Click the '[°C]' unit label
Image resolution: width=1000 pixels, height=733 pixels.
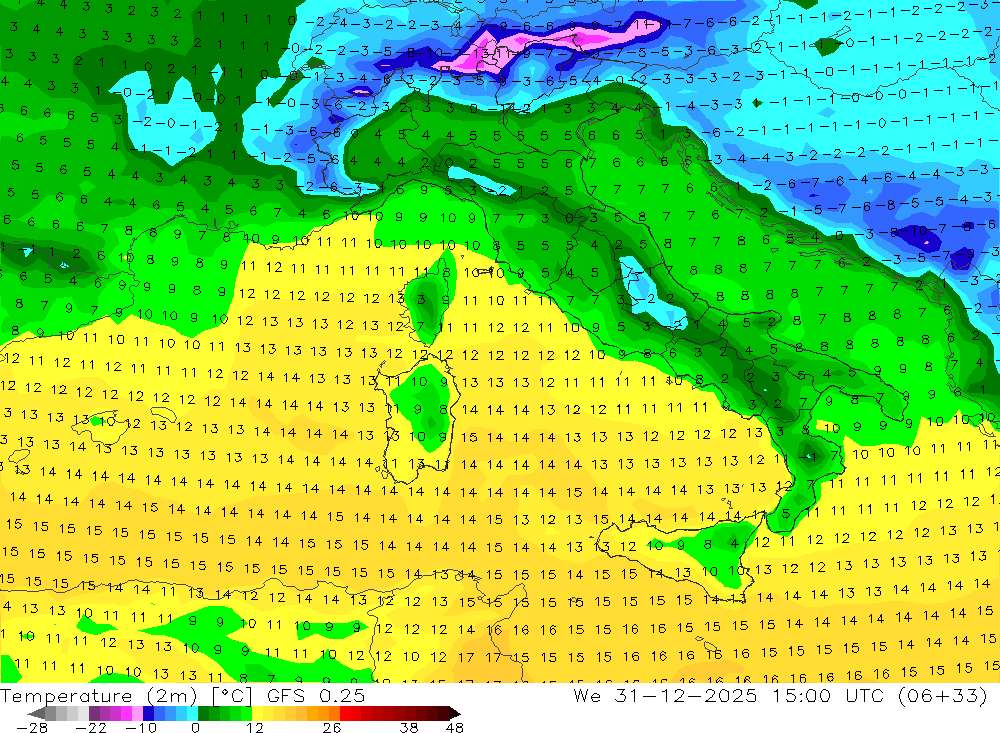pos(232,696)
